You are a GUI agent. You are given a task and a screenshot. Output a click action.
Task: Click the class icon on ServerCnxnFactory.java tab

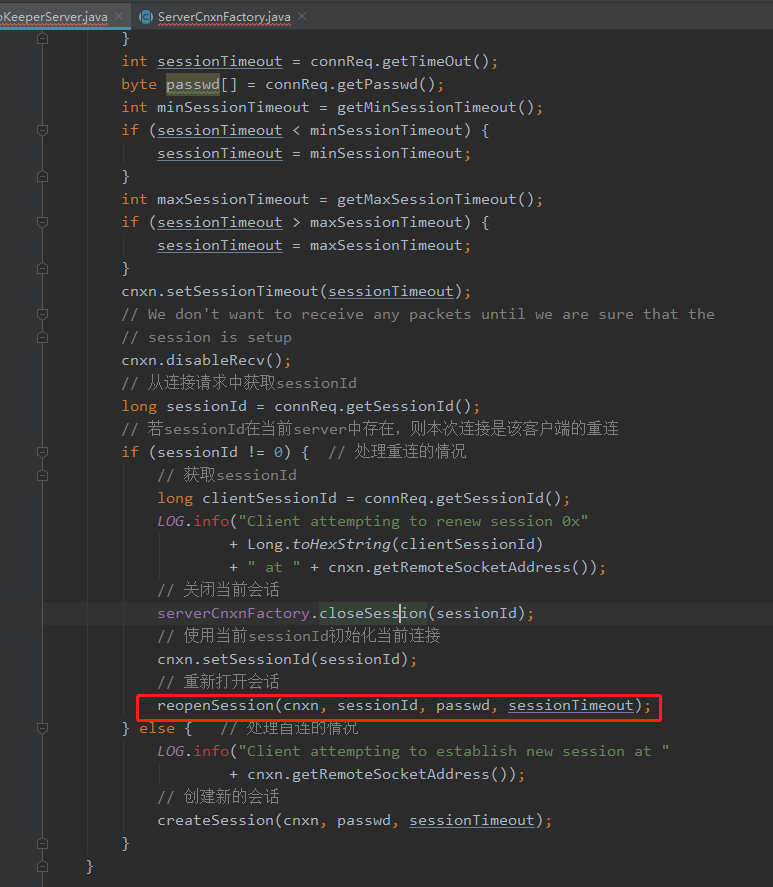[x=146, y=17]
